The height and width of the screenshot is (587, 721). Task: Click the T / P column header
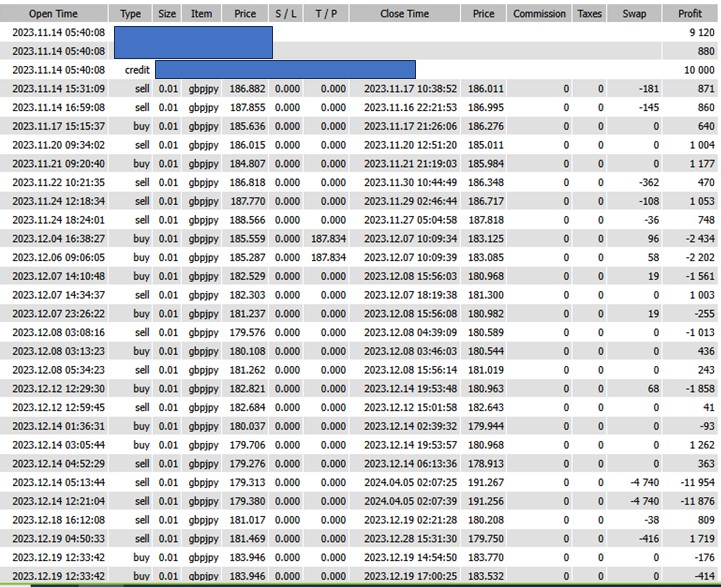coord(326,14)
